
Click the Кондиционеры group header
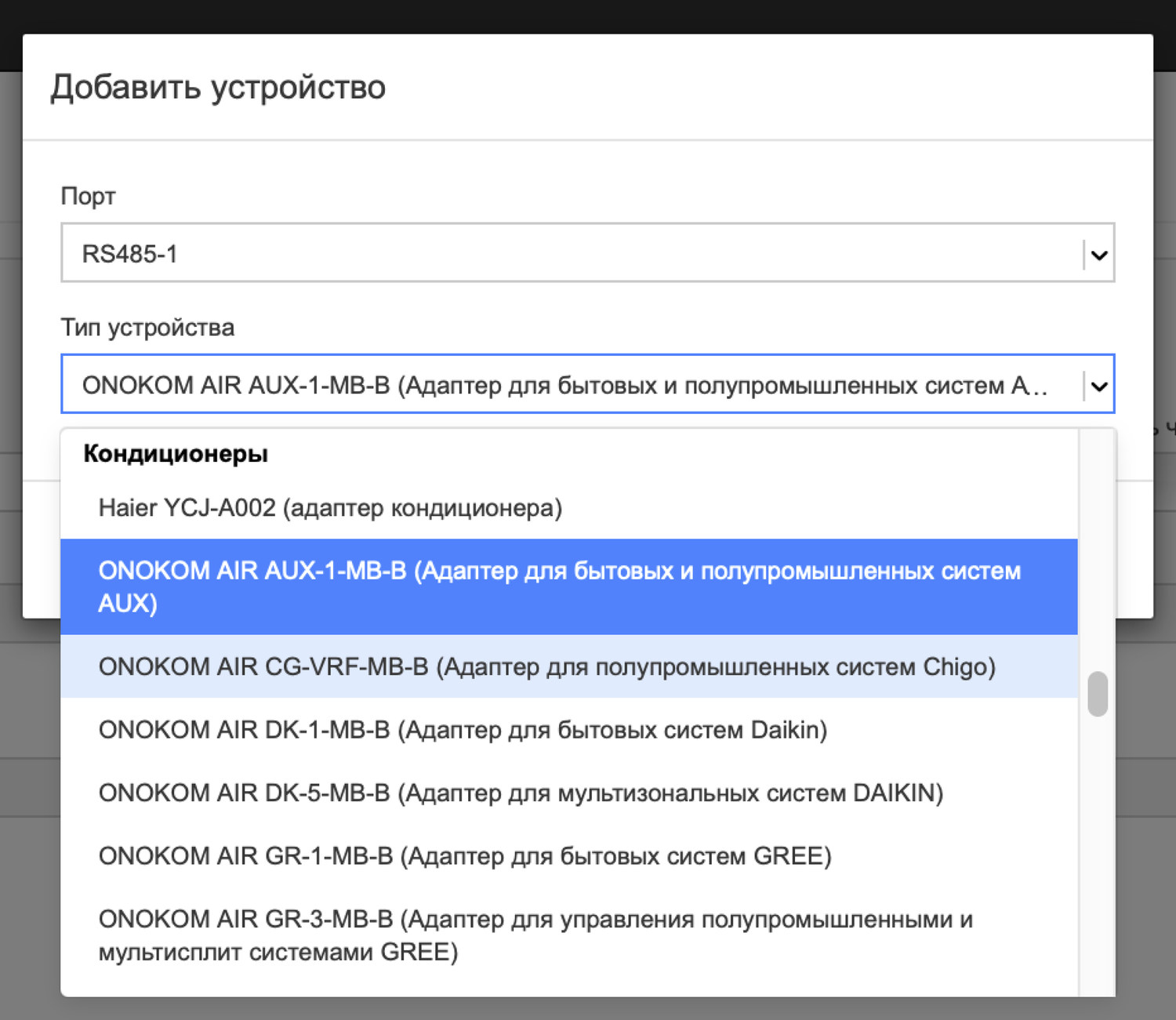click(x=176, y=453)
